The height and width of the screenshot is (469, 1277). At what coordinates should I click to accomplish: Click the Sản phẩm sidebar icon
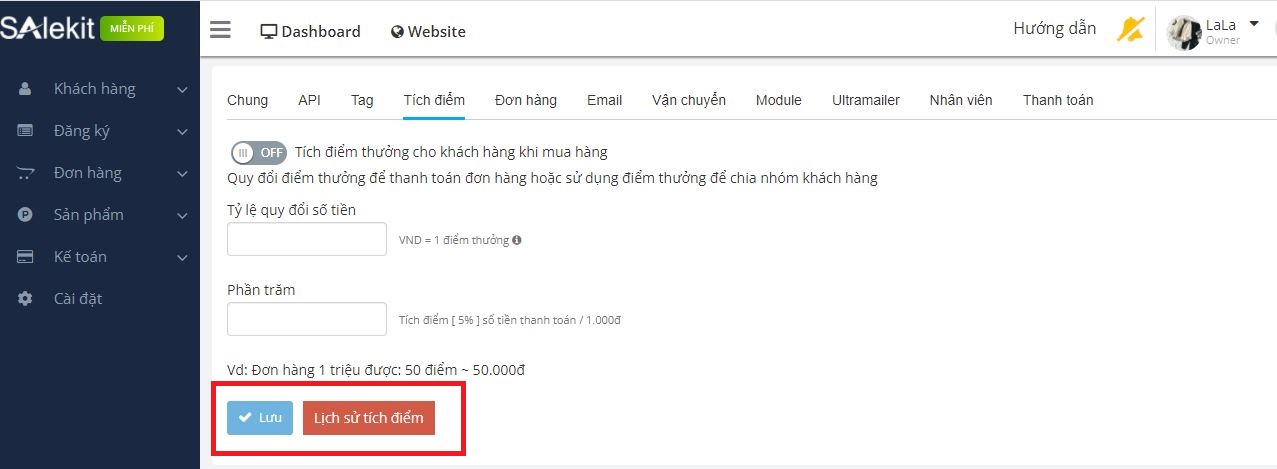click(x=26, y=215)
